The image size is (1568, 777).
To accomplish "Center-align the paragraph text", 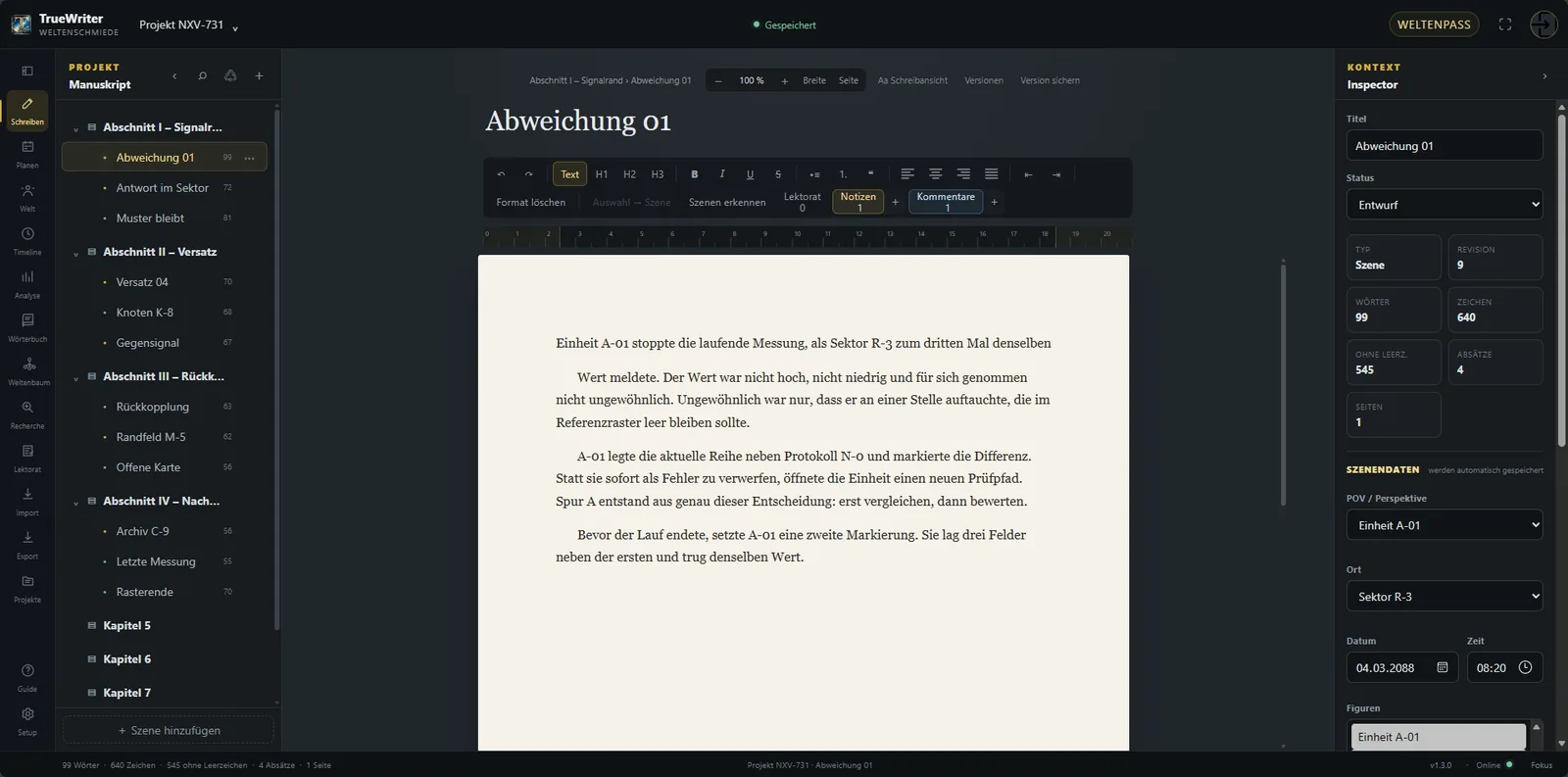I will click(936, 174).
